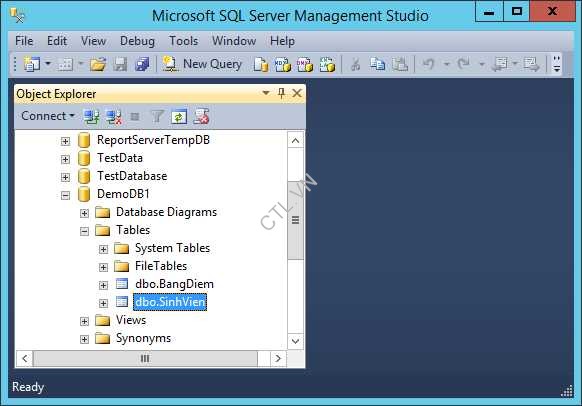Open the View menu
The height and width of the screenshot is (406, 582).
(x=93, y=41)
